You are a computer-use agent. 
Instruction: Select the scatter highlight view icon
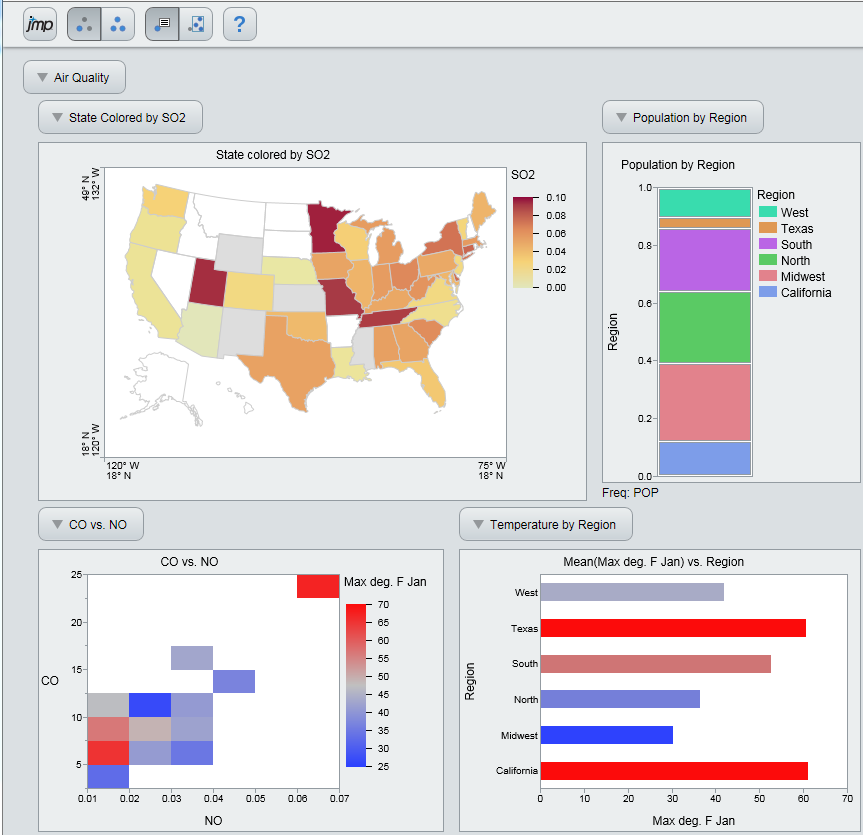[196, 24]
